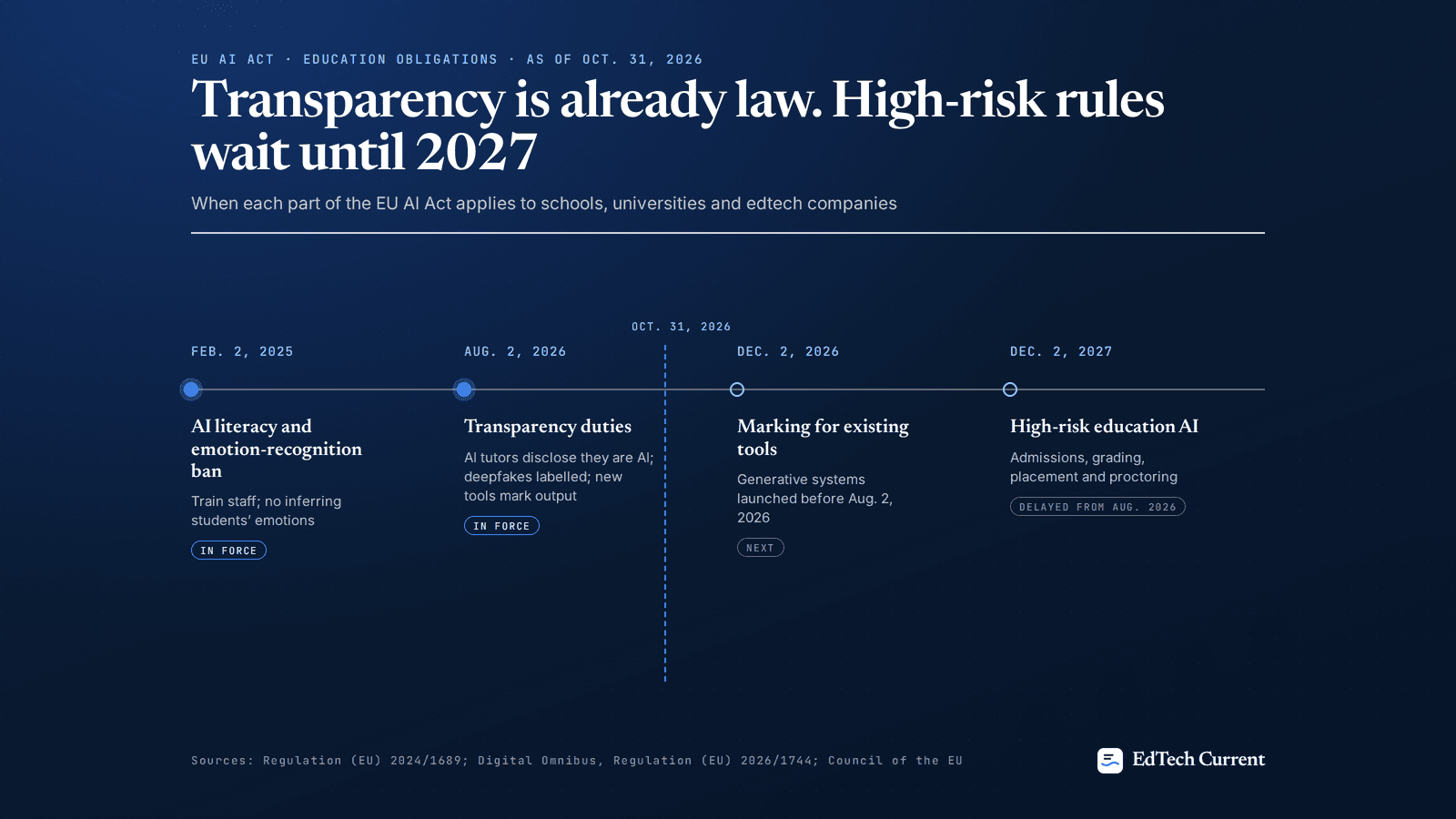Image resolution: width=1456 pixels, height=819 pixels.
Task: Click the Dec. 2, 2027 hollow timeline marker
Action: tap(1010, 389)
